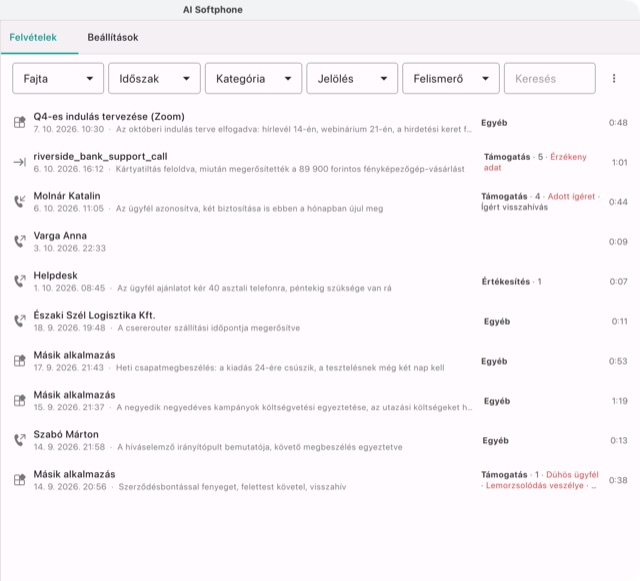Screen dimensions: 640x581
Task: Click incoming call icon beside Molnár Katalin
Action: [20, 202]
